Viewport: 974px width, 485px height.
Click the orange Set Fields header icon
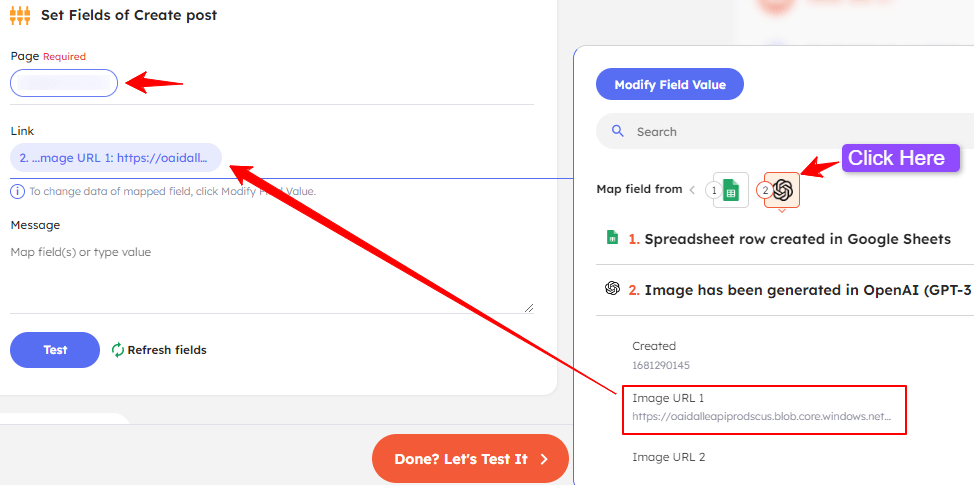[20, 15]
